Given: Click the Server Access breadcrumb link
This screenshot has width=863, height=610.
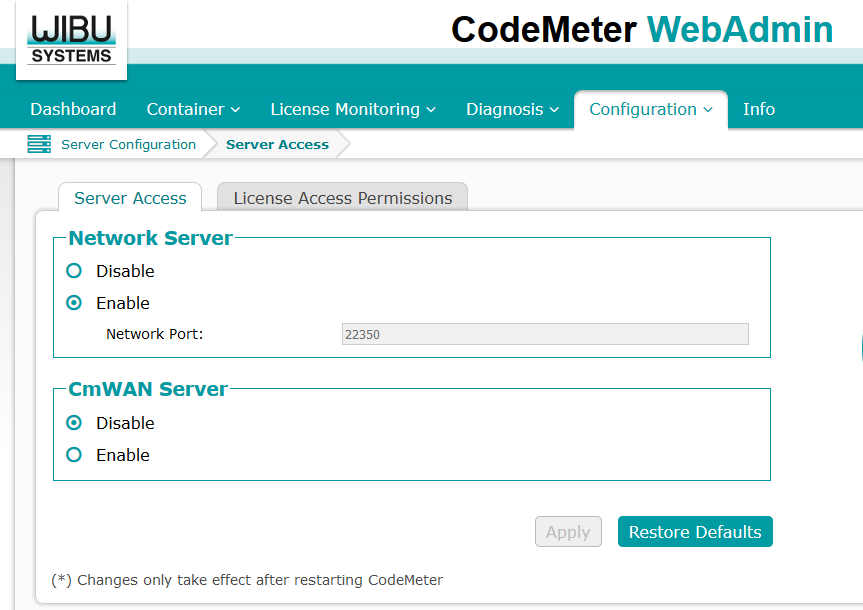Looking at the screenshot, I should tap(277, 144).
